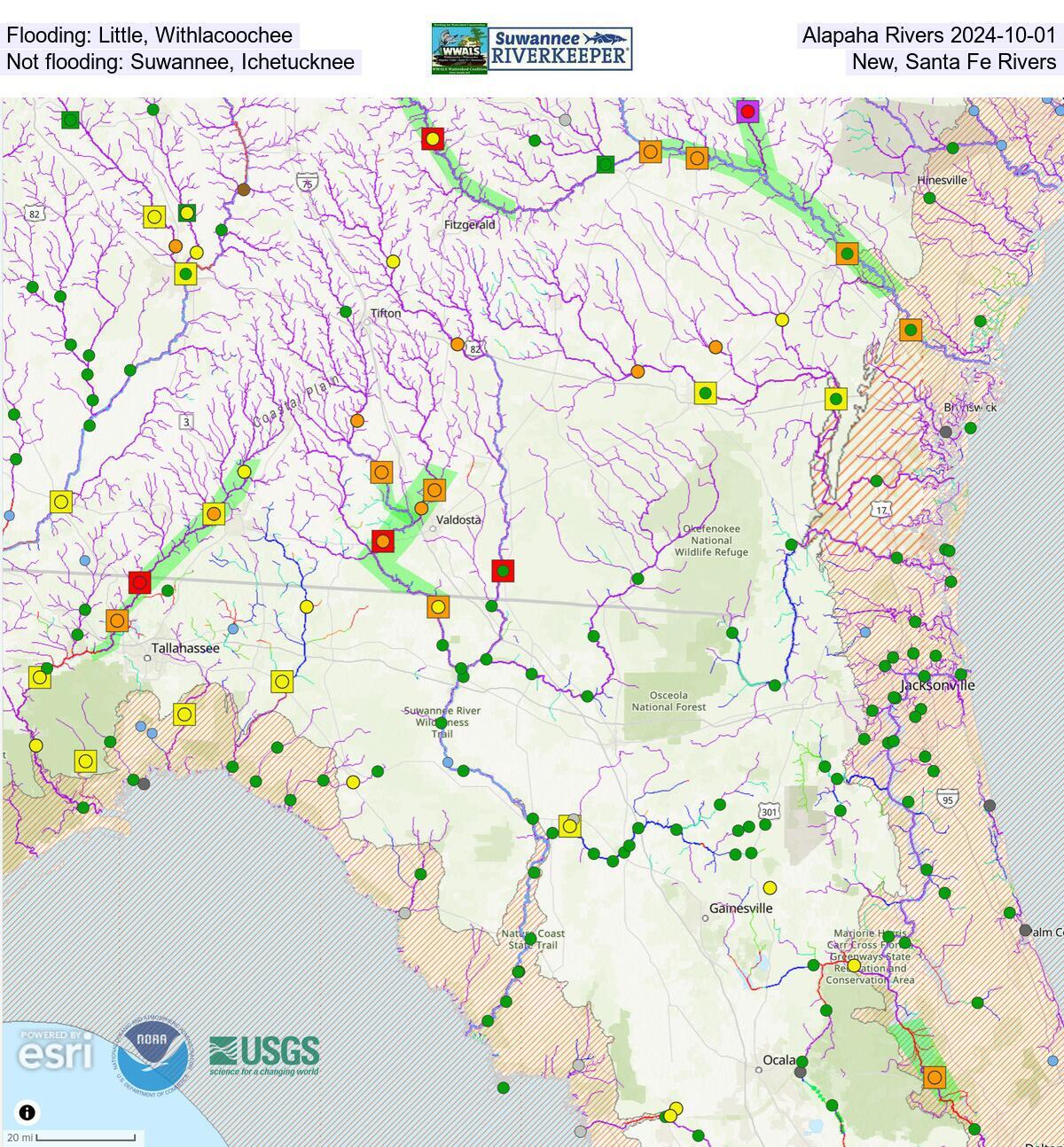Screen dimensions: 1064x1147
Task: Select red square gauge with yellow dot above Fitzgerald
Action: pos(432,138)
